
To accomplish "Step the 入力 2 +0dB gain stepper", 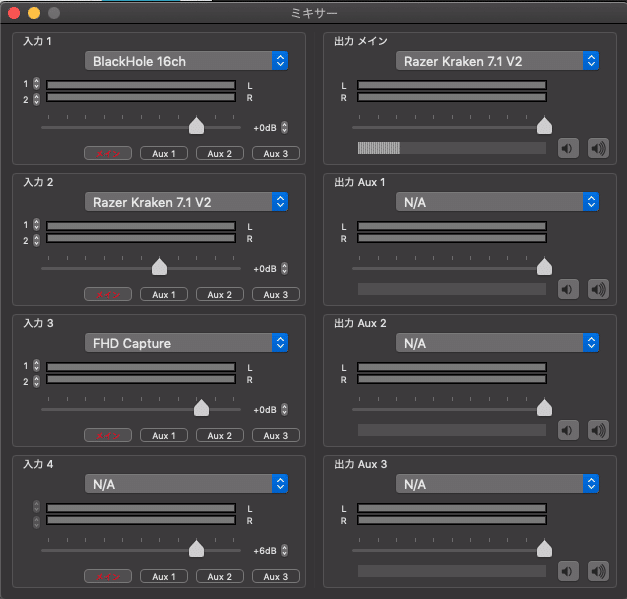I will [x=284, y=269].
